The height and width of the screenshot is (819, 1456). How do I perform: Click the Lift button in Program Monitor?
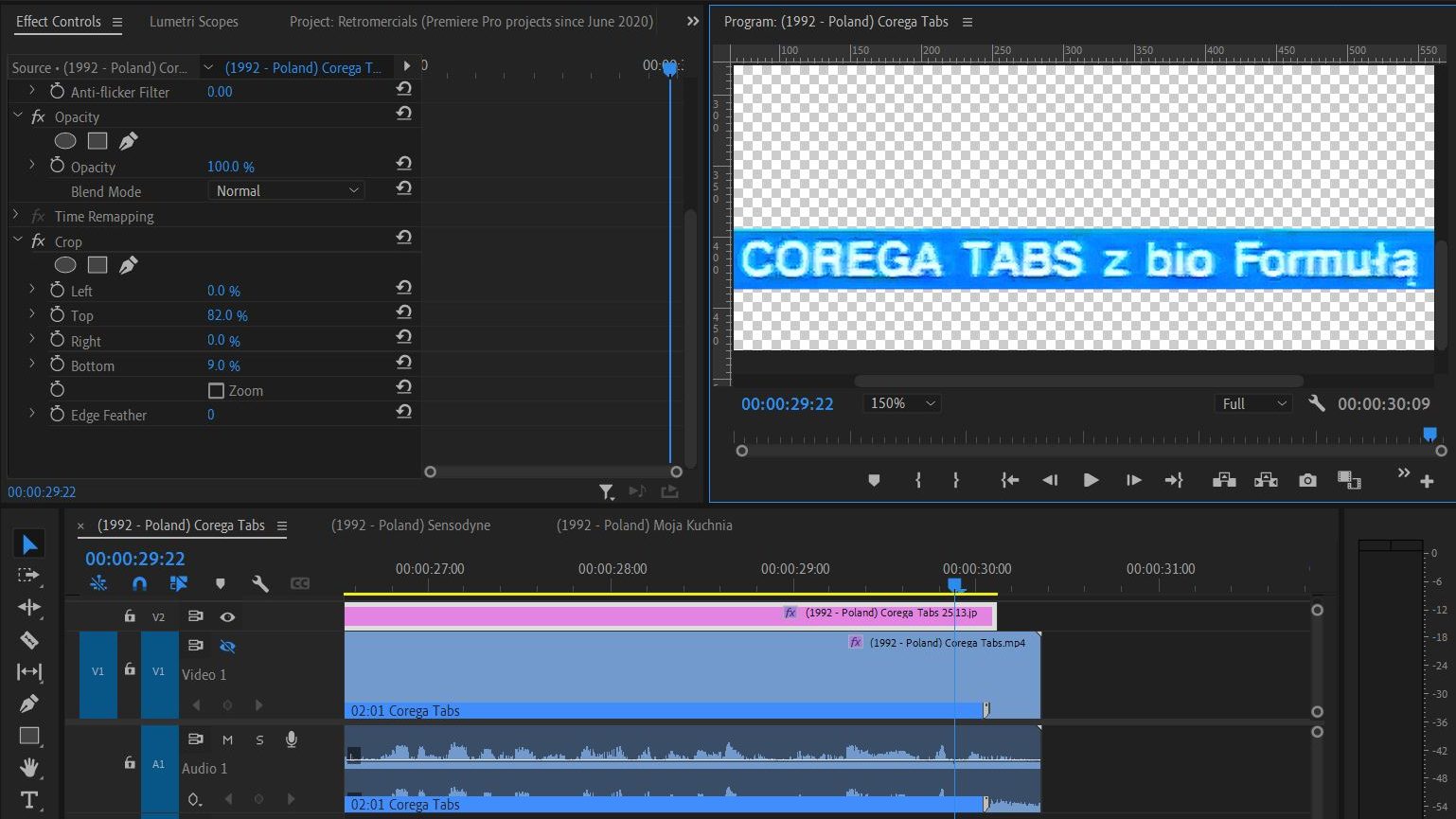coord(1224,481)
